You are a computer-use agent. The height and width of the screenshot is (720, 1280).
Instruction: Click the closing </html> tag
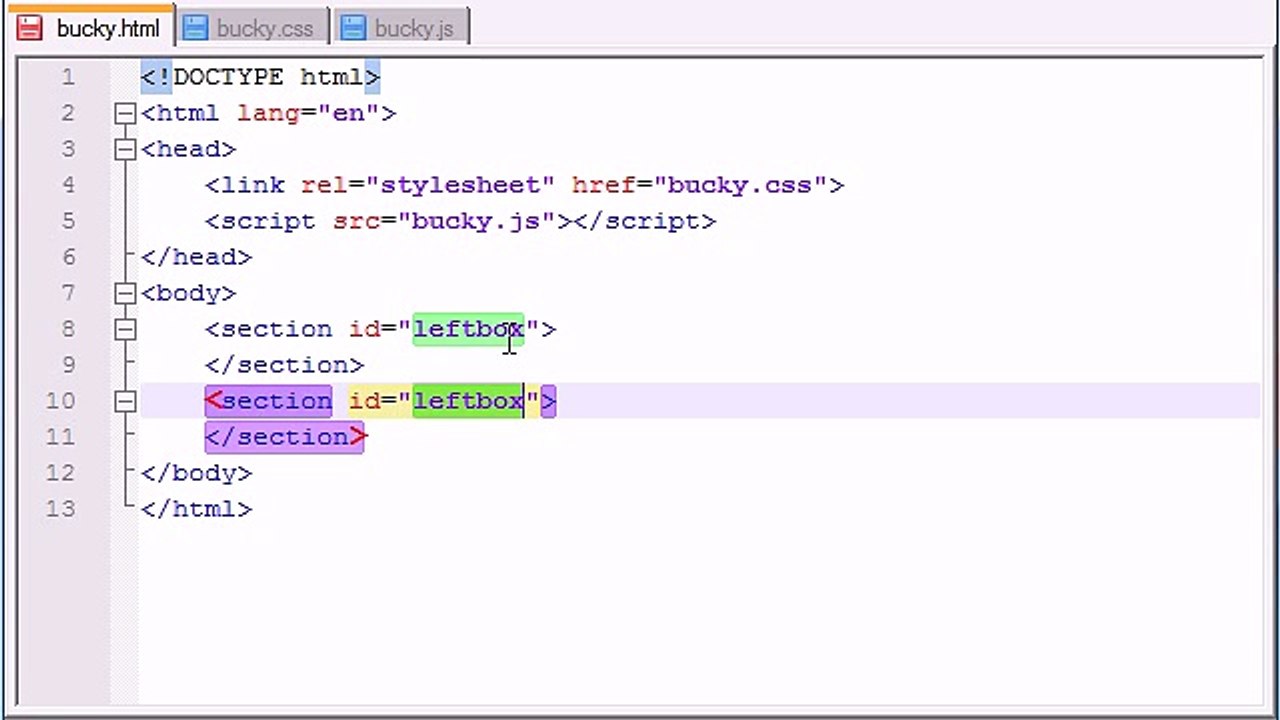point(197,509)
